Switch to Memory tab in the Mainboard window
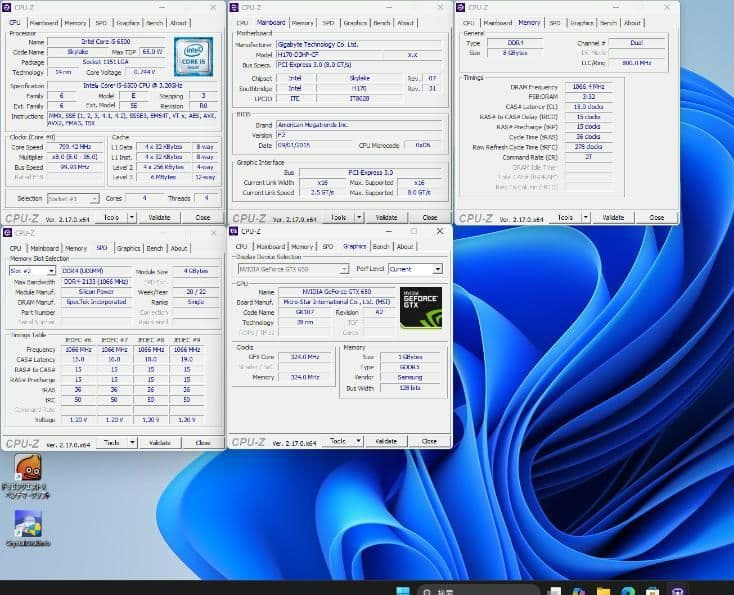The height and width of the screenshot is (595, 734). tap(302, 23)
